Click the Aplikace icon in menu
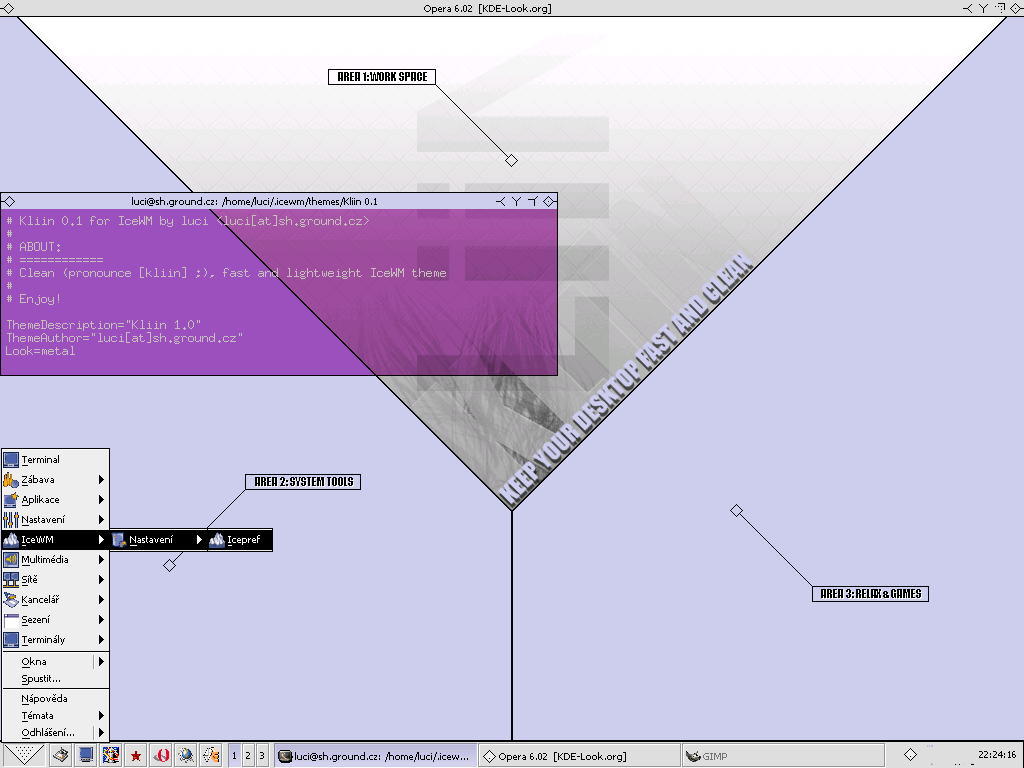 tap(11, 500)
